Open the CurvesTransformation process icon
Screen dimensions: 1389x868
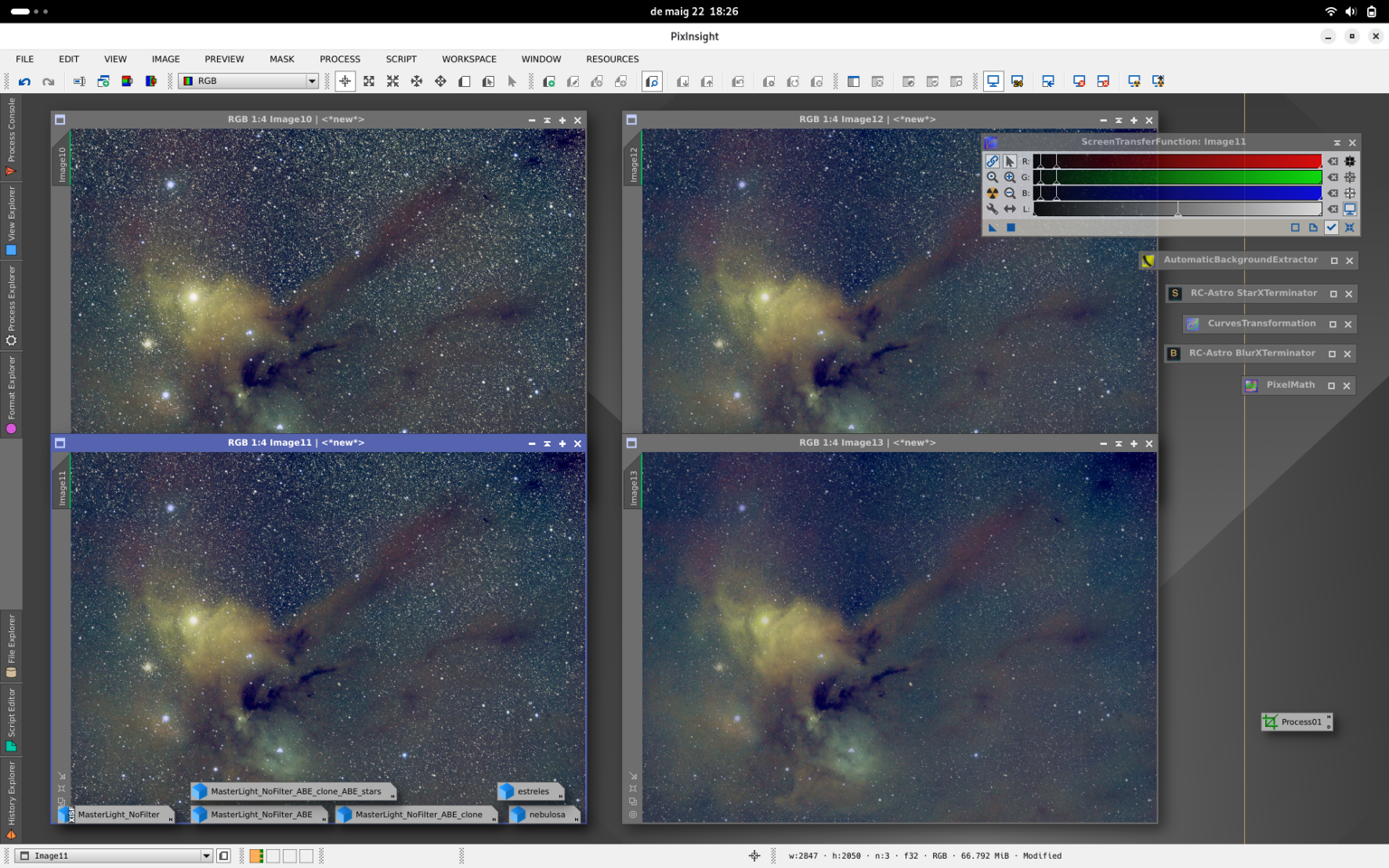click(1193, 324)
